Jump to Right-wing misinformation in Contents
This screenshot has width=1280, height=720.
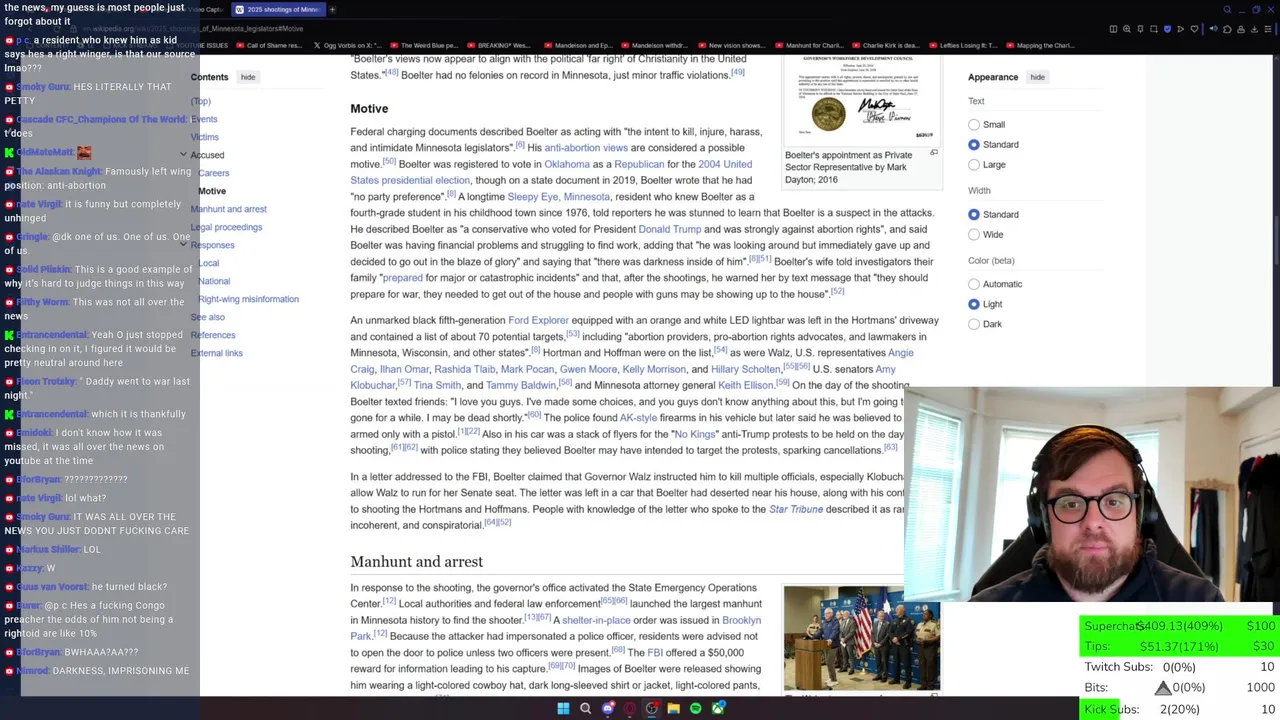(248, 299)
